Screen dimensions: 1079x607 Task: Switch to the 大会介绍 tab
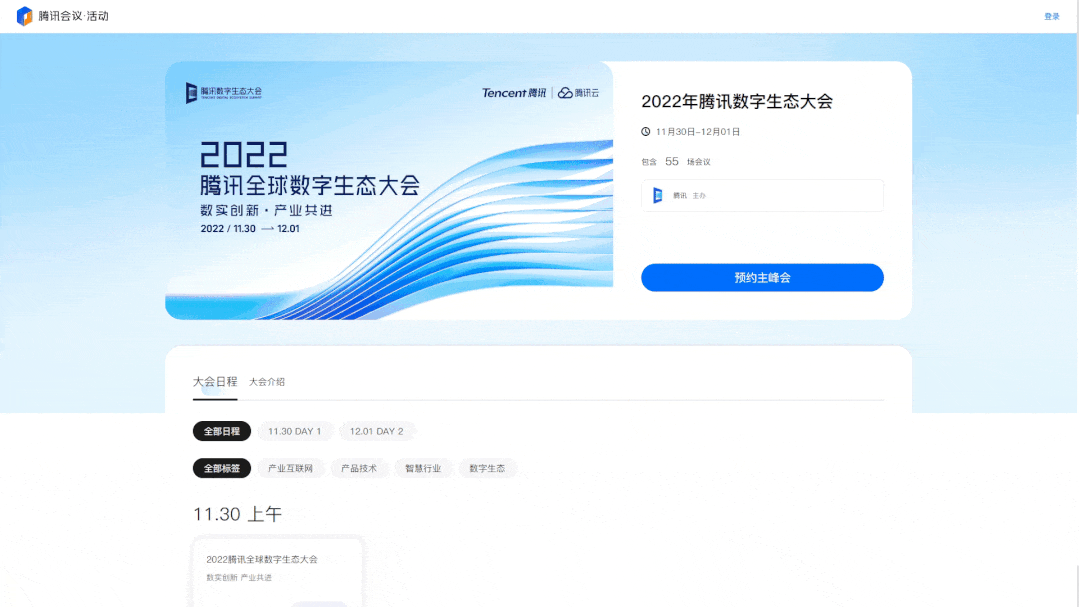(x=267, y=382)
